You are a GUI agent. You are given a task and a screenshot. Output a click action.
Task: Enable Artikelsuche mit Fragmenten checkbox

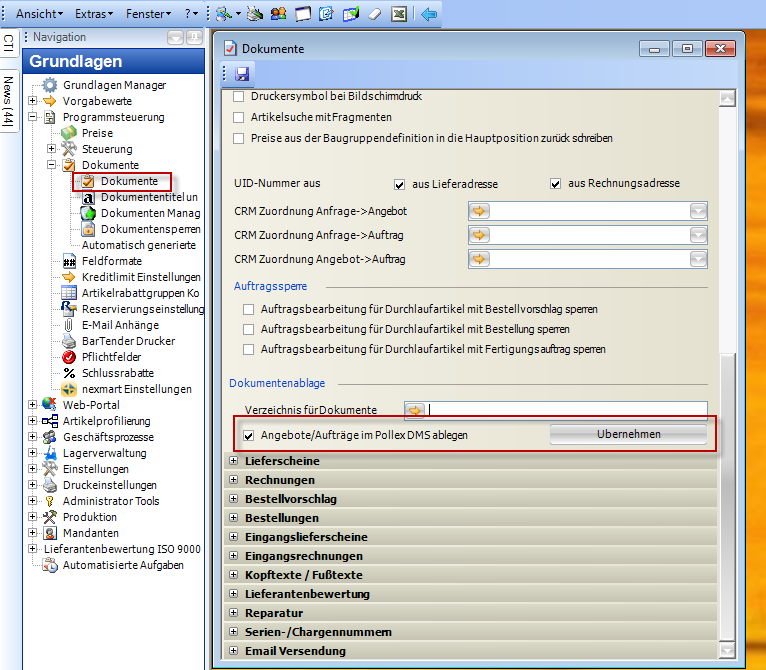[238, 117]
